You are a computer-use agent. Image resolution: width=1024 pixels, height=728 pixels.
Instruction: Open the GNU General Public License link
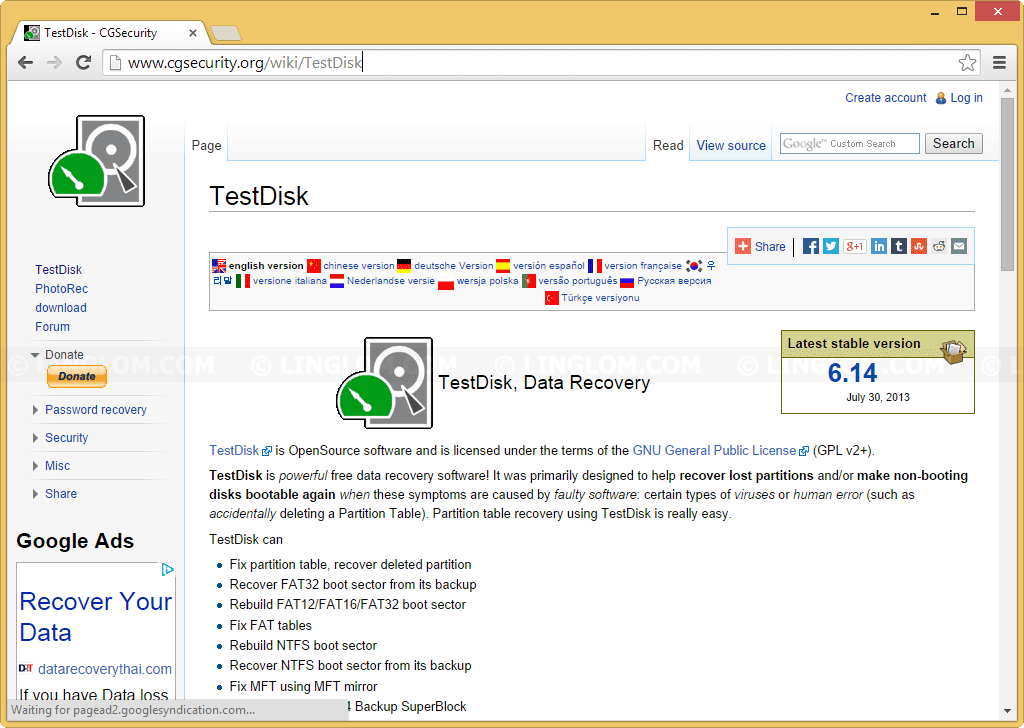(x=714, y=451)
